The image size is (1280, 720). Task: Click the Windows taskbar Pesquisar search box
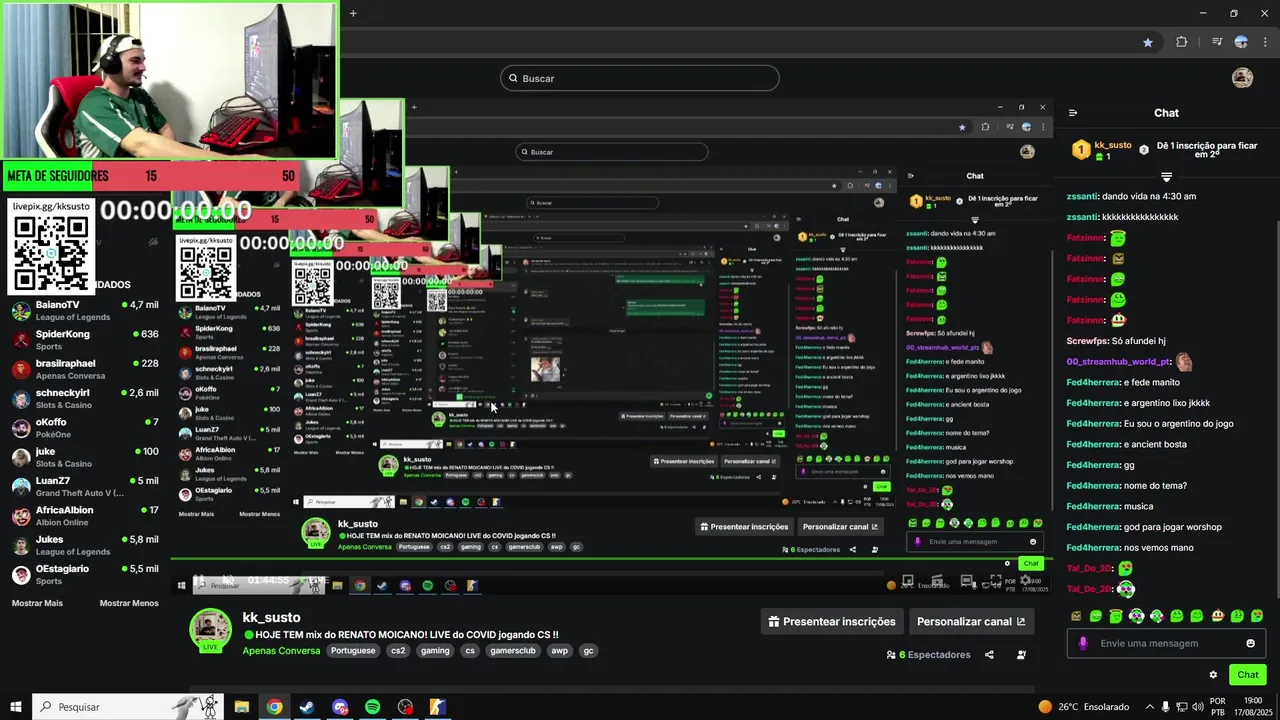coord(130,707)
